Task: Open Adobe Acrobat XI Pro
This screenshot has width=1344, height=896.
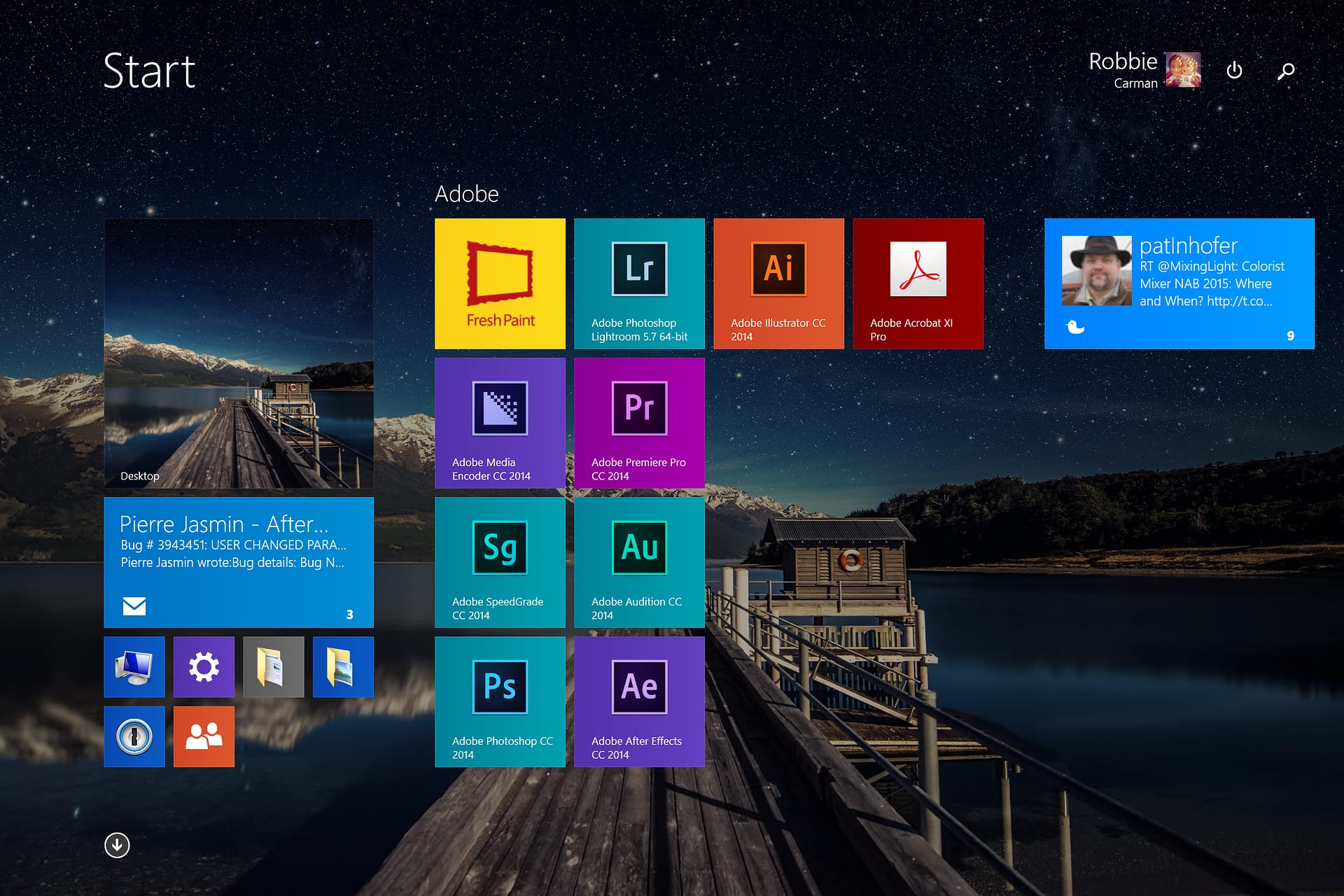Action: pos(918,283)
